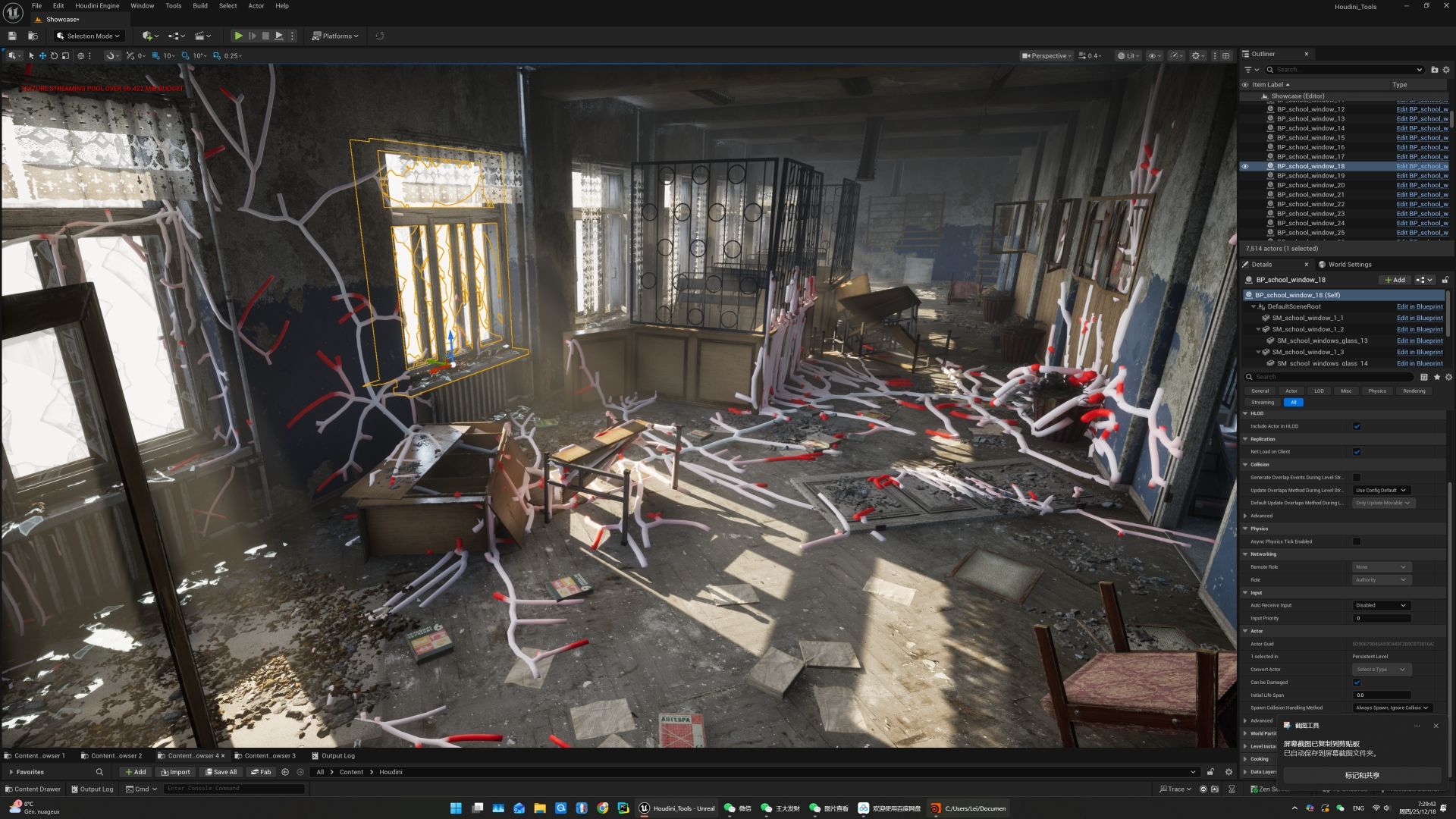Toggle Net Load on Client checkbox

tap(1357, 452)
